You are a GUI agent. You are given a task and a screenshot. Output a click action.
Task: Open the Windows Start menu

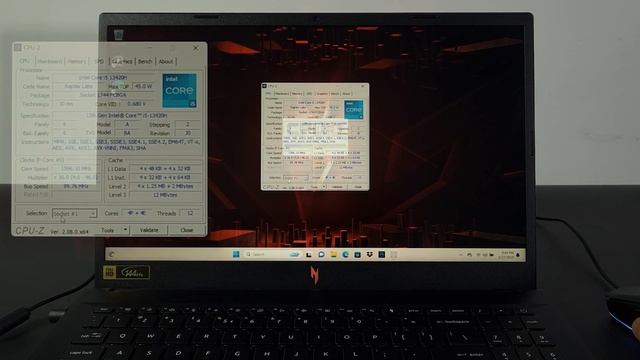tap(236, 254)
